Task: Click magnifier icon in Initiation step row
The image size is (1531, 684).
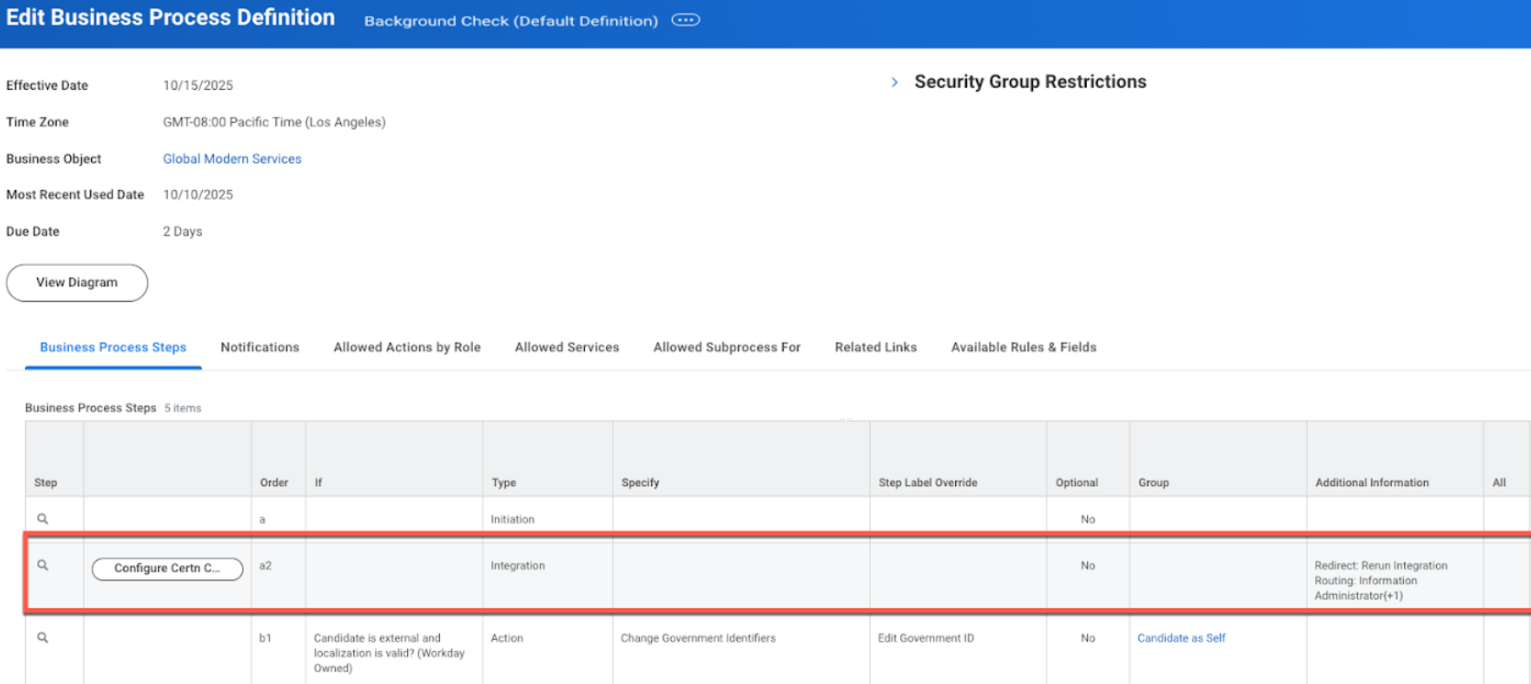Action: click(x=43, y=519)
